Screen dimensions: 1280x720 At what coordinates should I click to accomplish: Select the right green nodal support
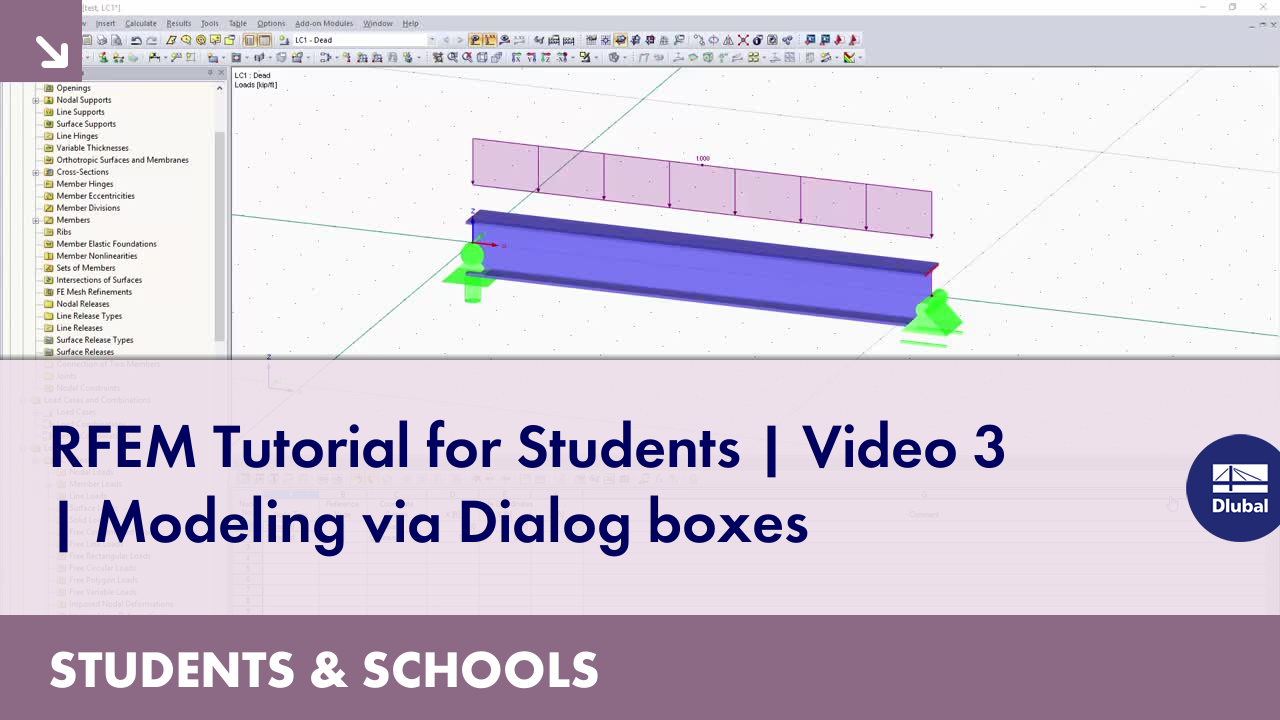tap(932, 316)
